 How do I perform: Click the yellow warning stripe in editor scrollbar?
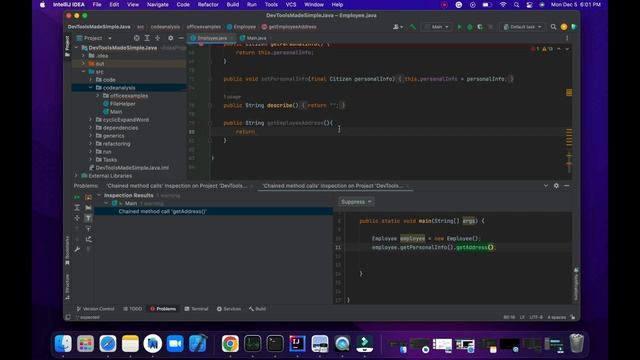point(569,93)
